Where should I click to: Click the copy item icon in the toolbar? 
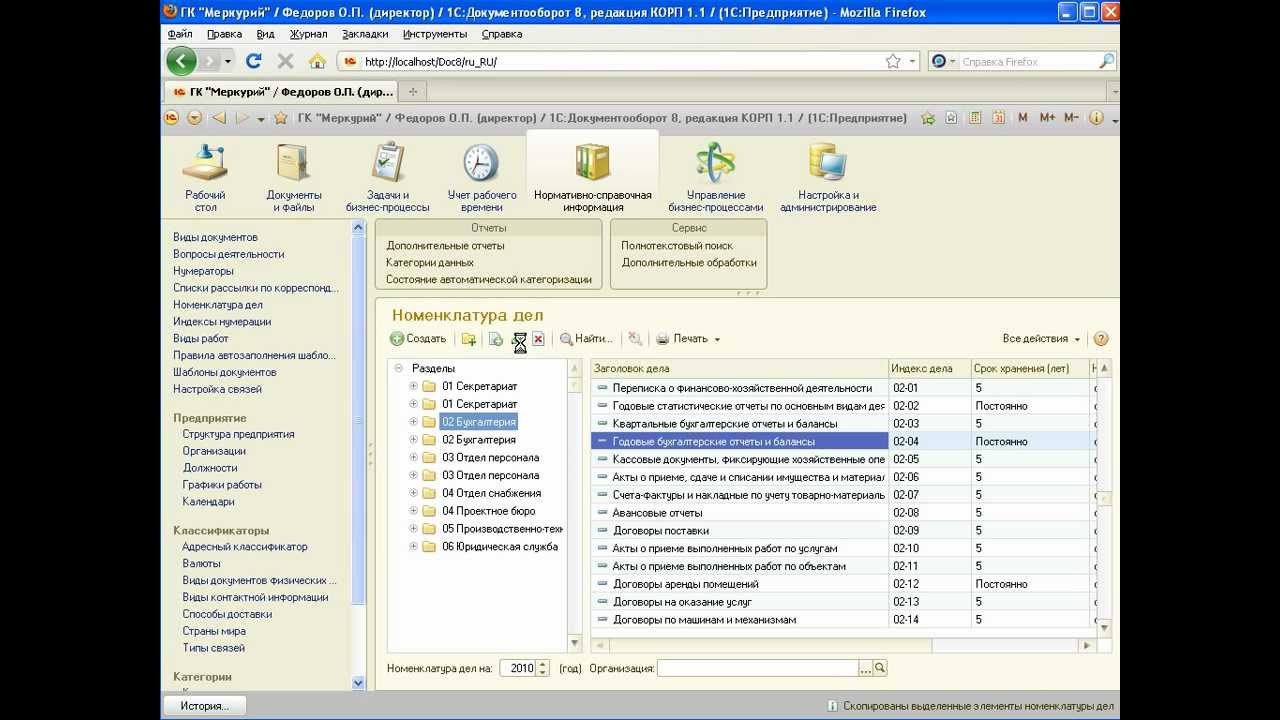tap(495, 339)
